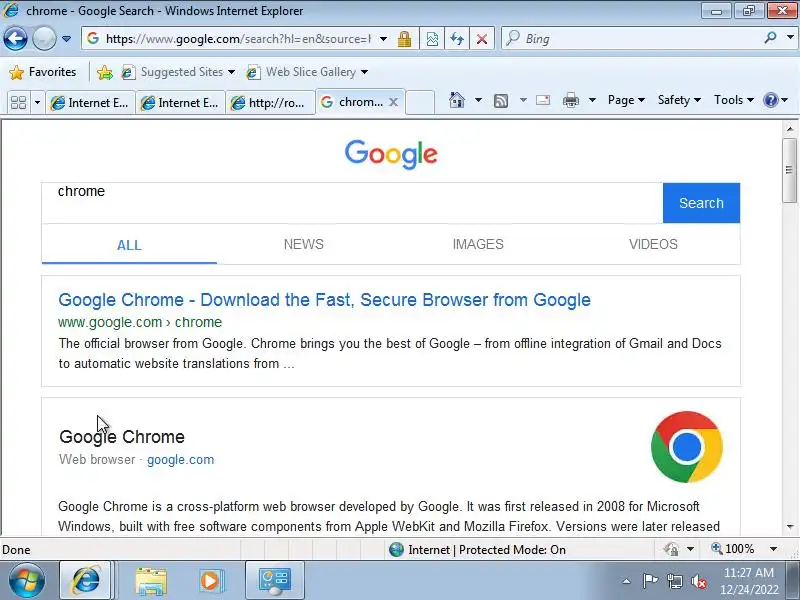Click the scrollbar up arrow
Viewport: 800px width, 600px height.
tap(790, 129)
